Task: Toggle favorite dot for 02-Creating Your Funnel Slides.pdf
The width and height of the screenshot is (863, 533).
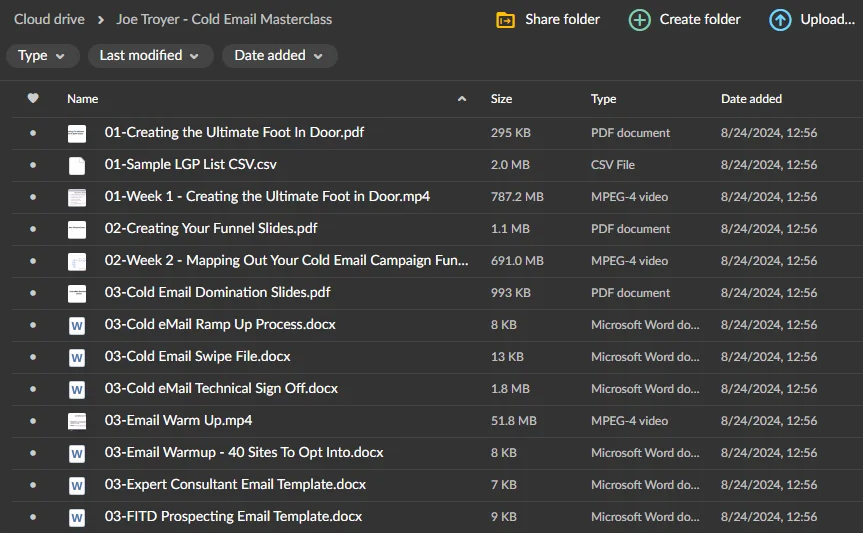Action: [x=33, y=229]
